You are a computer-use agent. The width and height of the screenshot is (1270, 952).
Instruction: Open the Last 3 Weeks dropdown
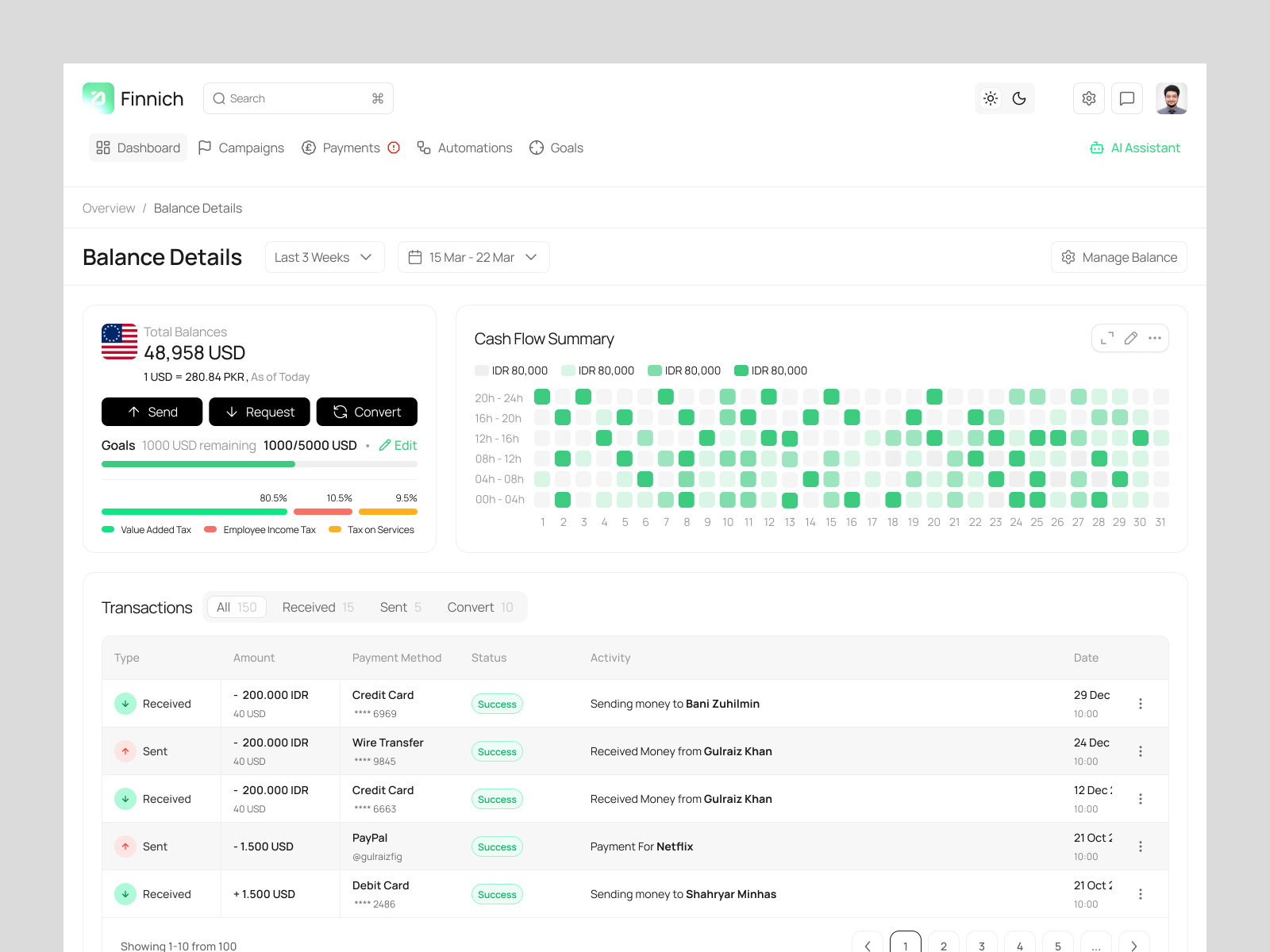324,256
